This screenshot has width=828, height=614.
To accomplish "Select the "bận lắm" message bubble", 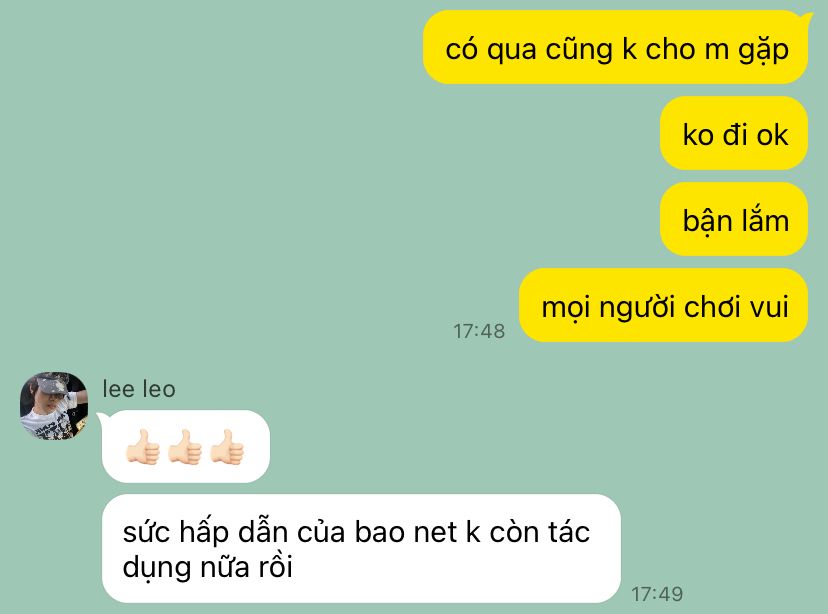I will tap(734, 219).
